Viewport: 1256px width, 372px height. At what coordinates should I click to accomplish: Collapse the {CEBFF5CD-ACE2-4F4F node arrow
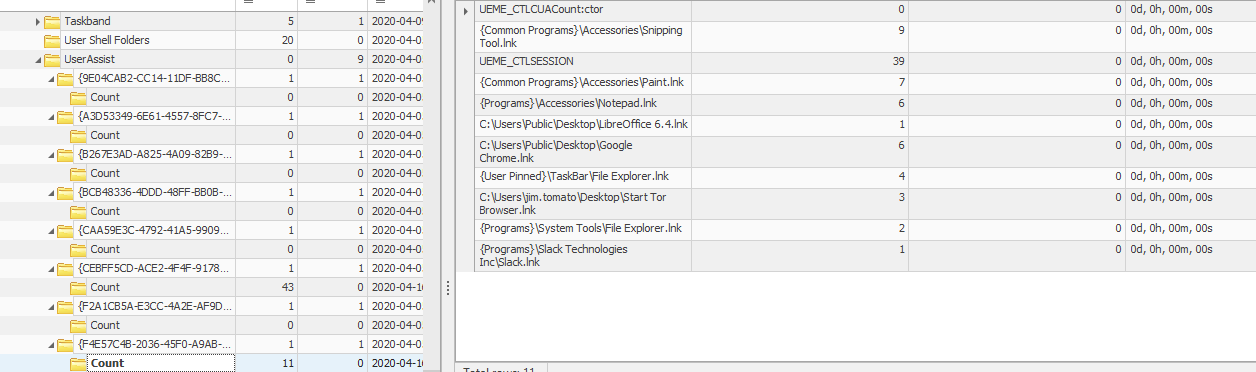tap(52, 268)
